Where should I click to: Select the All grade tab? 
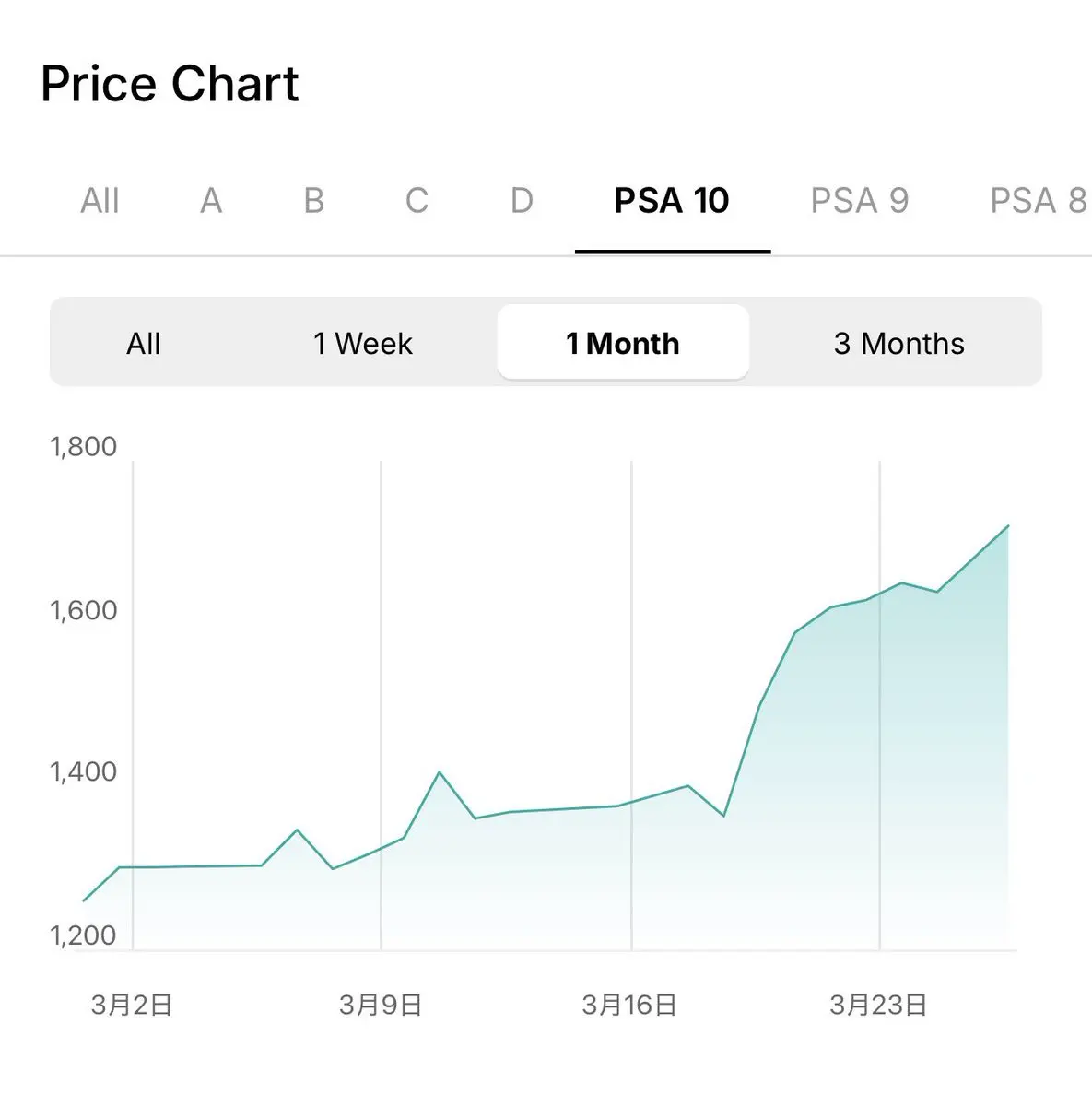[100, 200]
